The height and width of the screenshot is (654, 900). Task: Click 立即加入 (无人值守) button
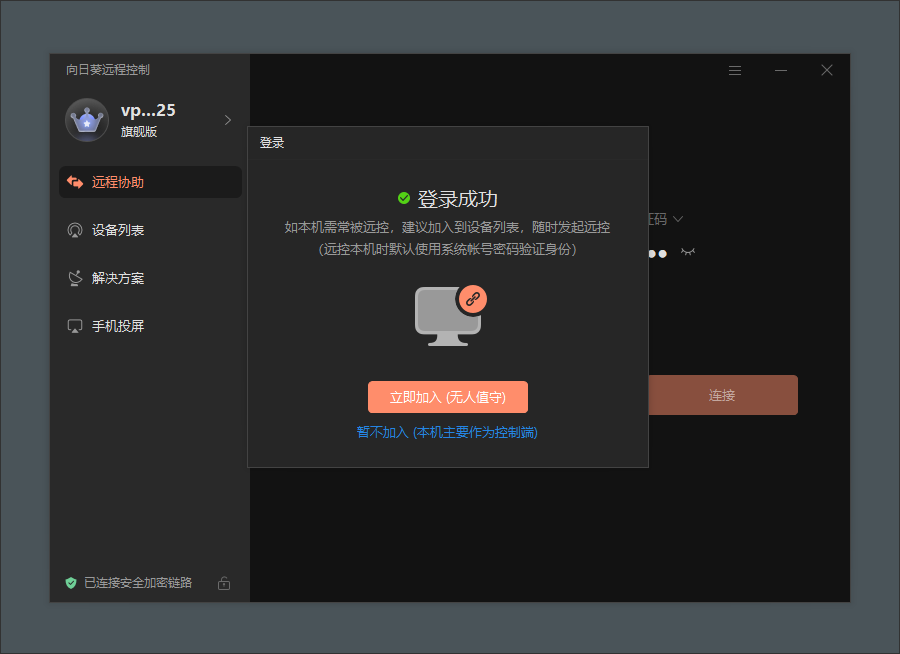pos(448,397)
